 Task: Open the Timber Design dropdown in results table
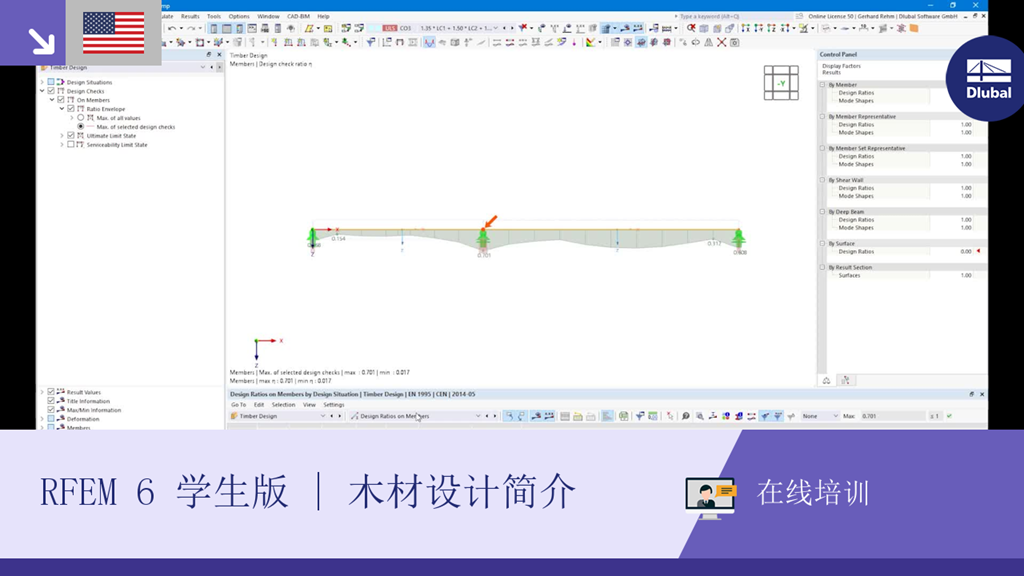pyautogui.click(x=322, y=416)
